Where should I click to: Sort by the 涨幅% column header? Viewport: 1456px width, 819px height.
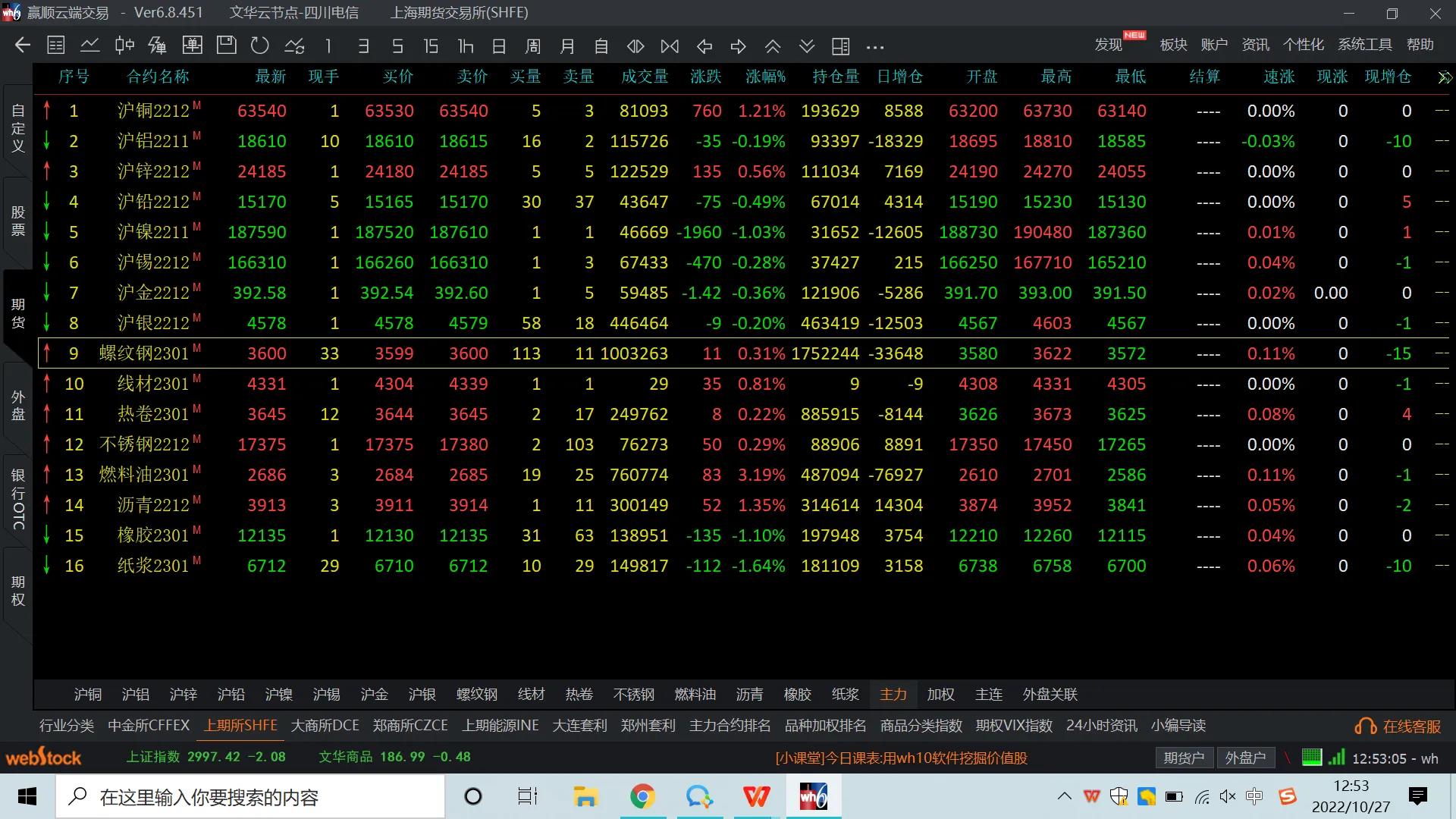tap(764, 77)
